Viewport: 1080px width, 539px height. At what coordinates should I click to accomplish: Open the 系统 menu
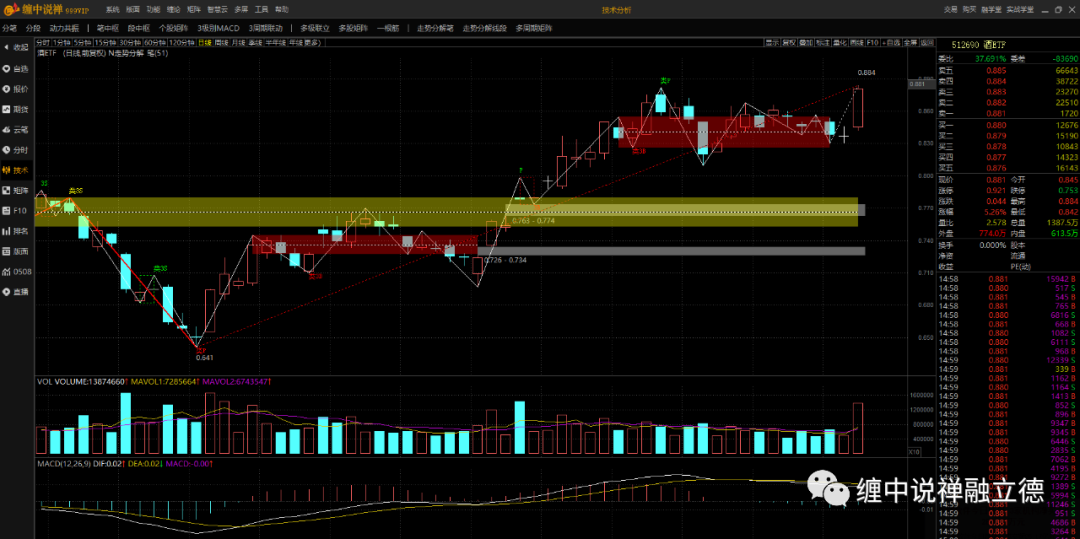(x=113, y=10)
